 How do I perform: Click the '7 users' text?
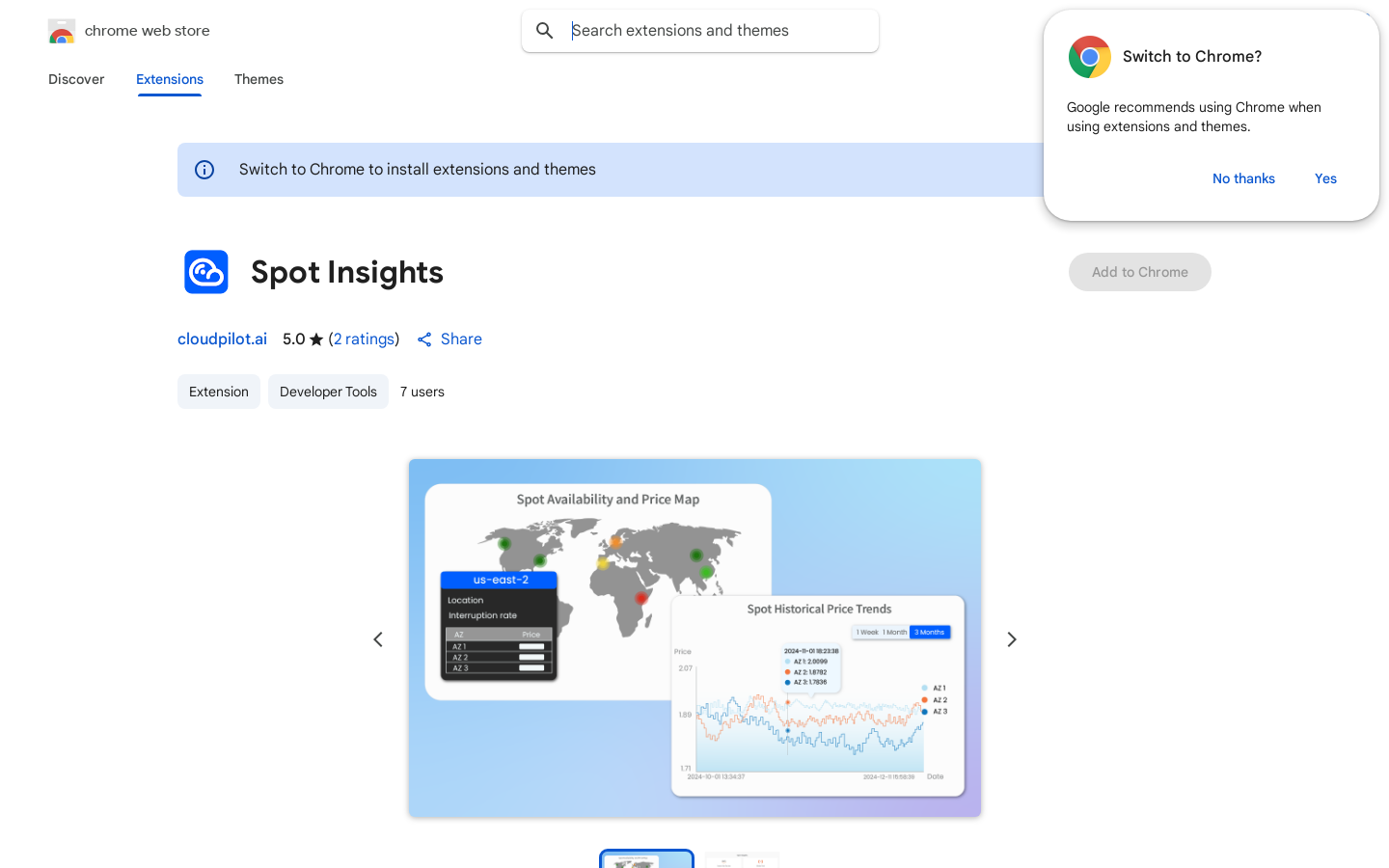(x=422, y=392)
